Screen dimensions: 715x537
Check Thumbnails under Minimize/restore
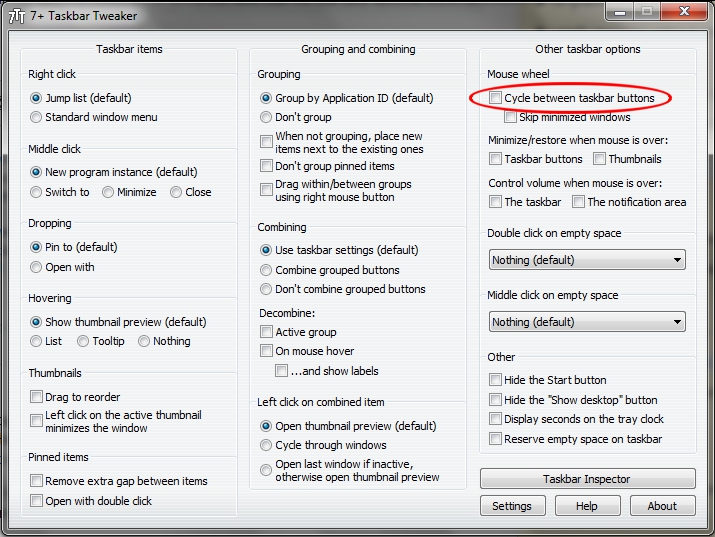click(x=599, y=159)
